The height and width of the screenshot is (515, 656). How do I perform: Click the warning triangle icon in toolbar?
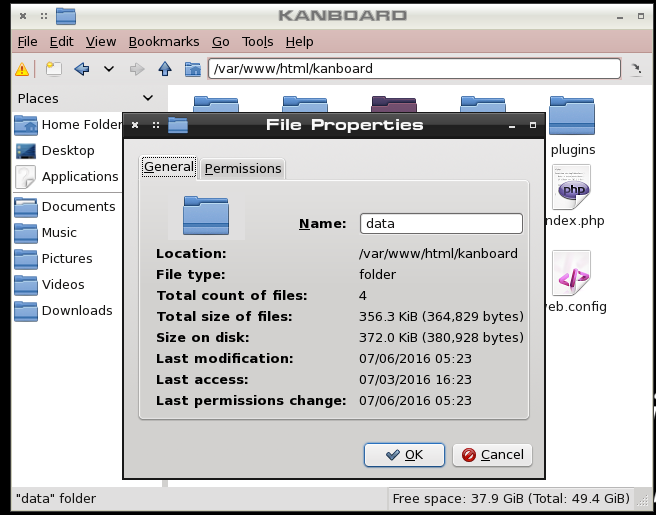click(22, 69)
